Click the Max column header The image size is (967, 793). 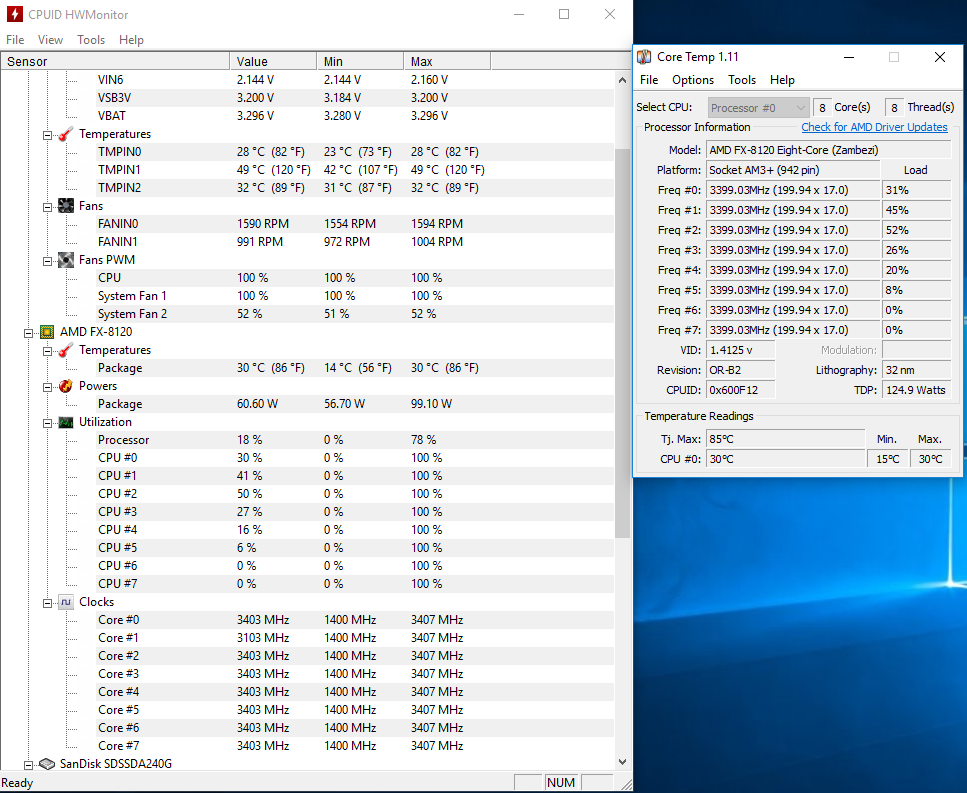point(447,62)
